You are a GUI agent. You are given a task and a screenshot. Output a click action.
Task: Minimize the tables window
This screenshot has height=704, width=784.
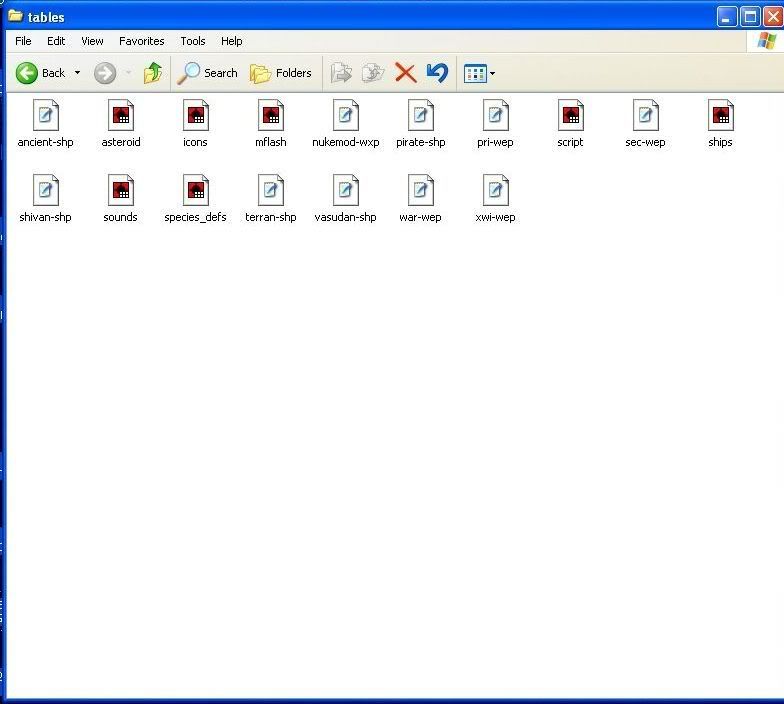726,16
